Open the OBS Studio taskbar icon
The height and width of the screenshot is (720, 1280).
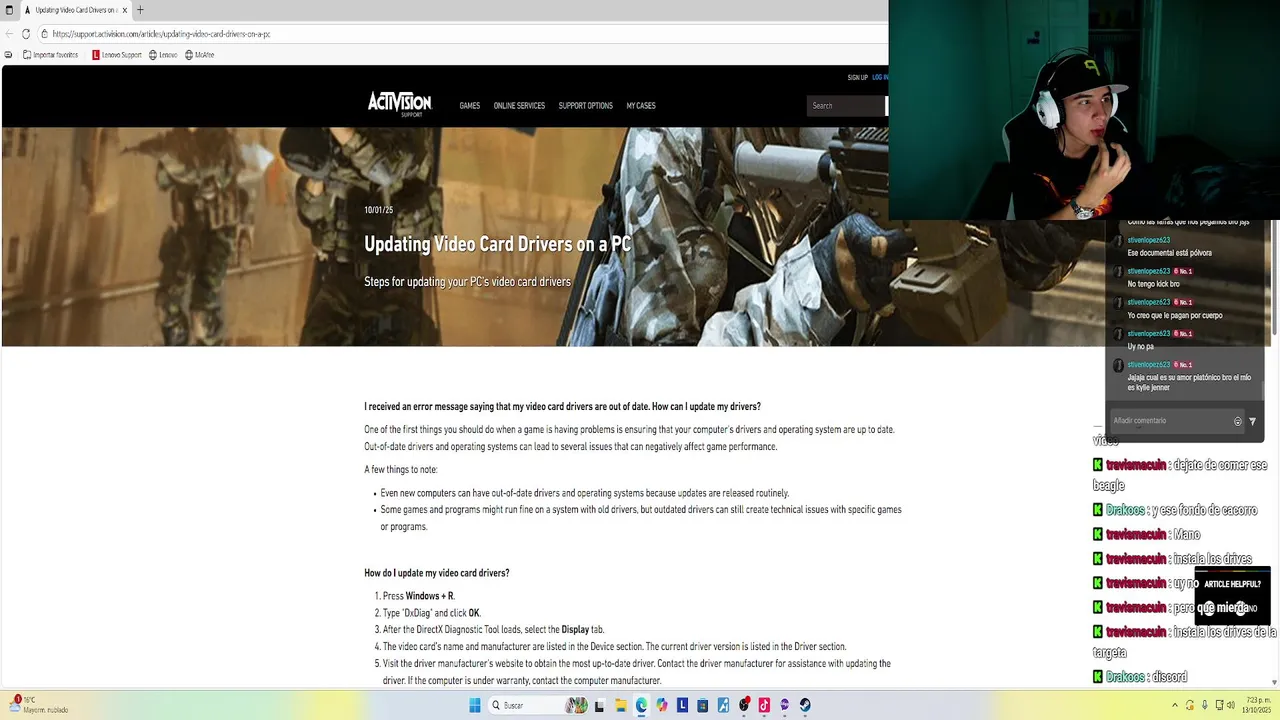(x=743, y=705)
